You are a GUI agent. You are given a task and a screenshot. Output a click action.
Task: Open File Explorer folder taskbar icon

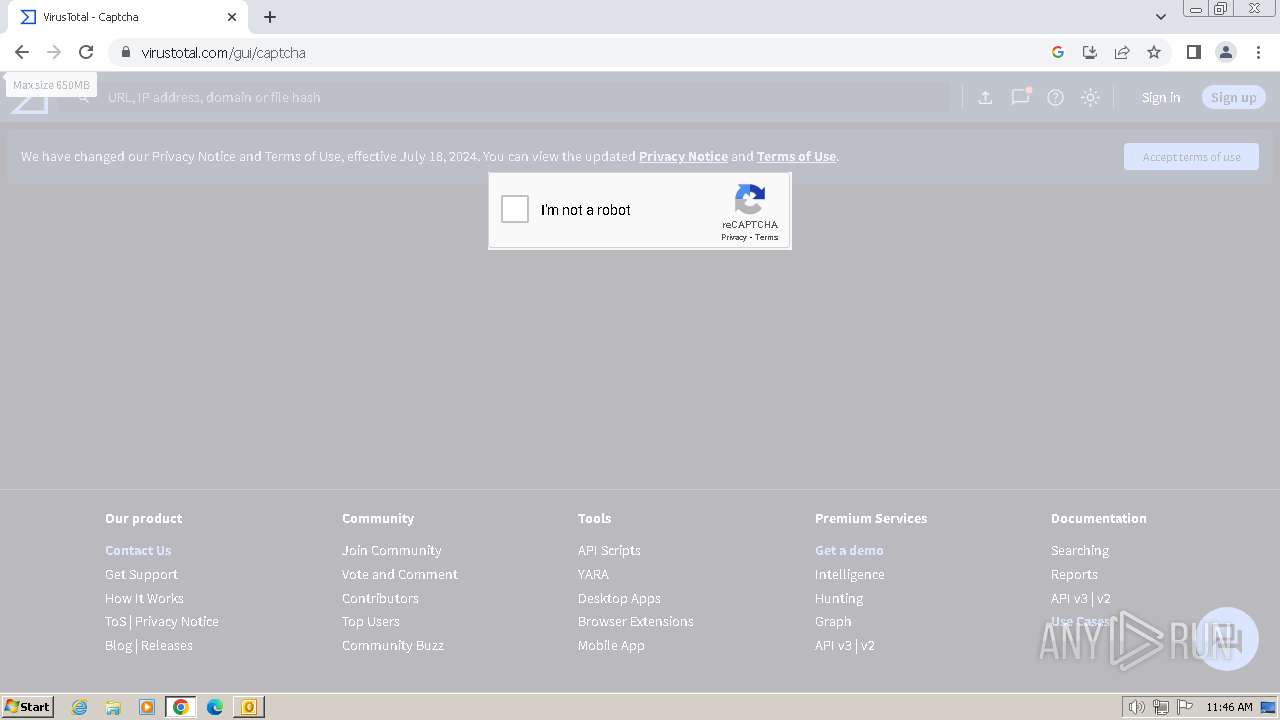[113, 707]
